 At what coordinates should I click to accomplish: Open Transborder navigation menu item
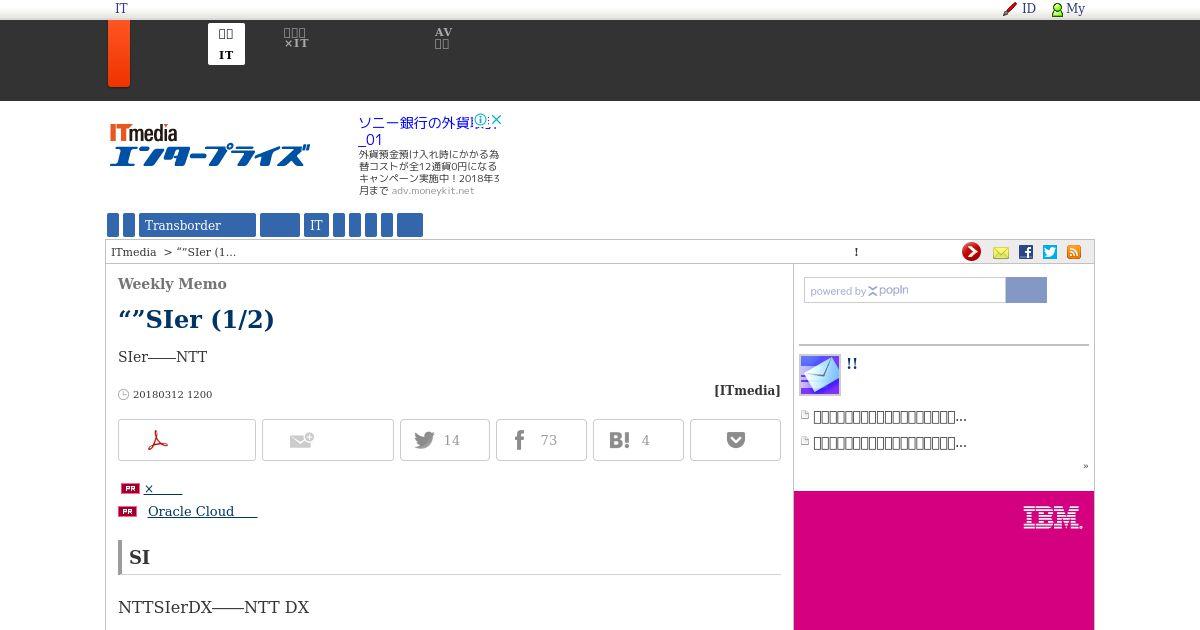pos(197,225)
